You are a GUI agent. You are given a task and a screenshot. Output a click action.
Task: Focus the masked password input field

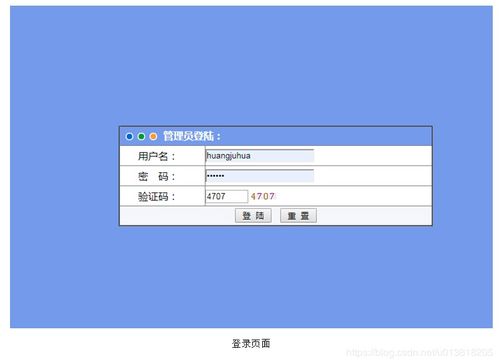click(260, 176)
